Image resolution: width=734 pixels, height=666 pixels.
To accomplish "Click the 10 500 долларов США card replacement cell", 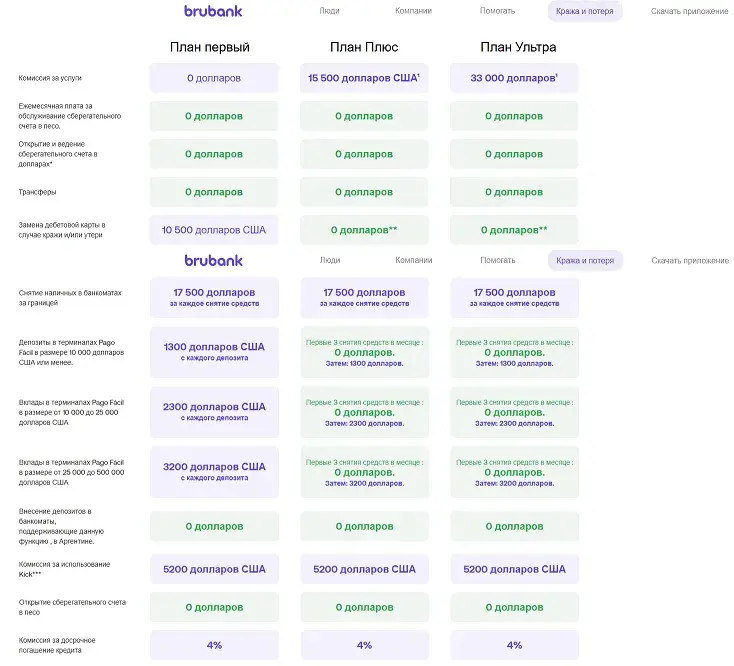I will (x=214, y=230).
